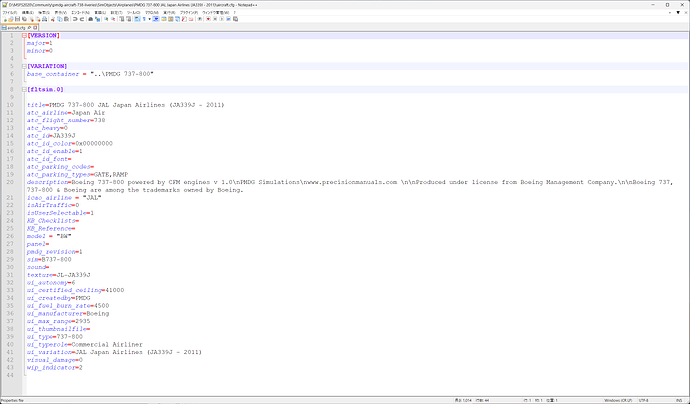The width and height of the screenshot is (690, 404).
Task: Toggle synchronized vertical scrolling
Action: 121,19
